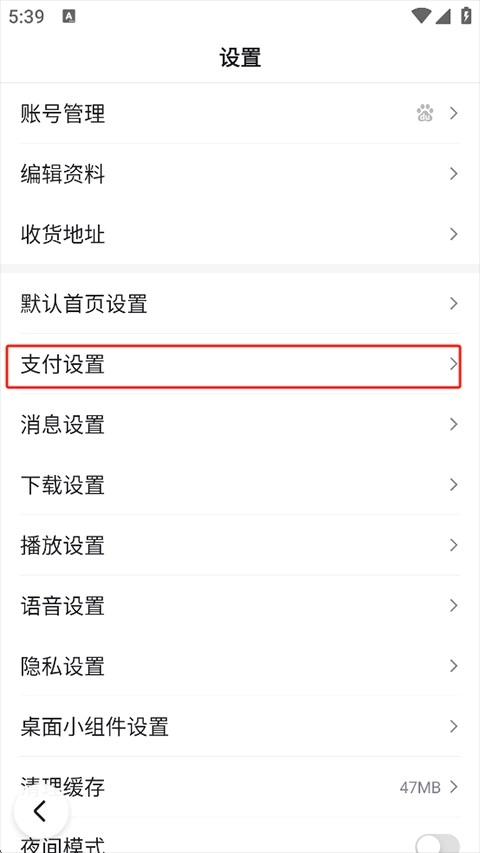The image size is (480, 853).
Task: Tap the Wi-Fi icon in the status bar
Action: 421,16
